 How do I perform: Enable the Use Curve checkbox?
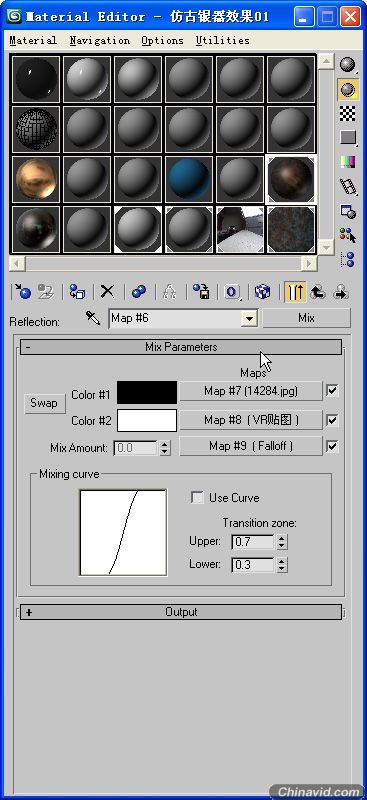[x=197, y=497]
